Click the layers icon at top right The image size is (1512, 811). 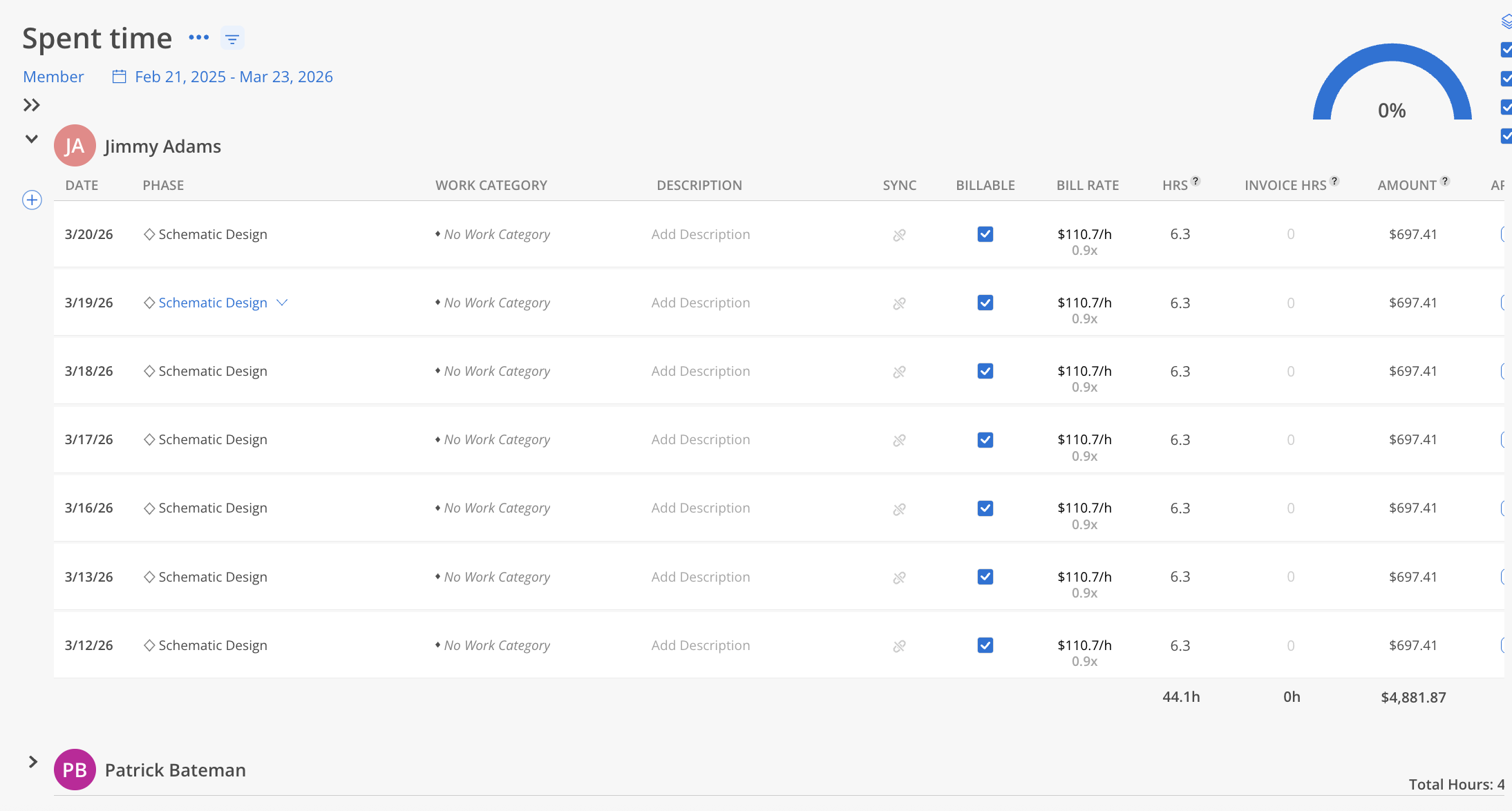(1506, 22)
